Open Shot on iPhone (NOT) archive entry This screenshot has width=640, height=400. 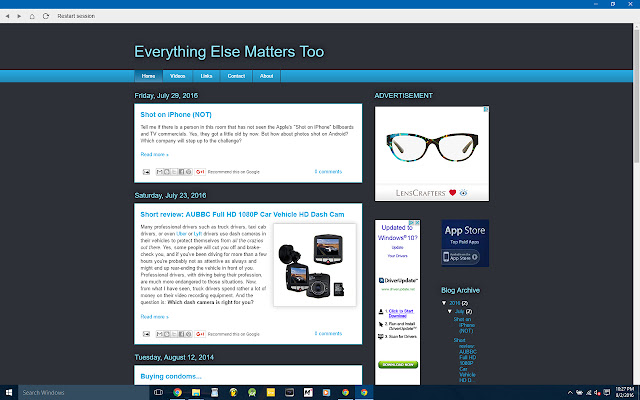coord(464,325)
